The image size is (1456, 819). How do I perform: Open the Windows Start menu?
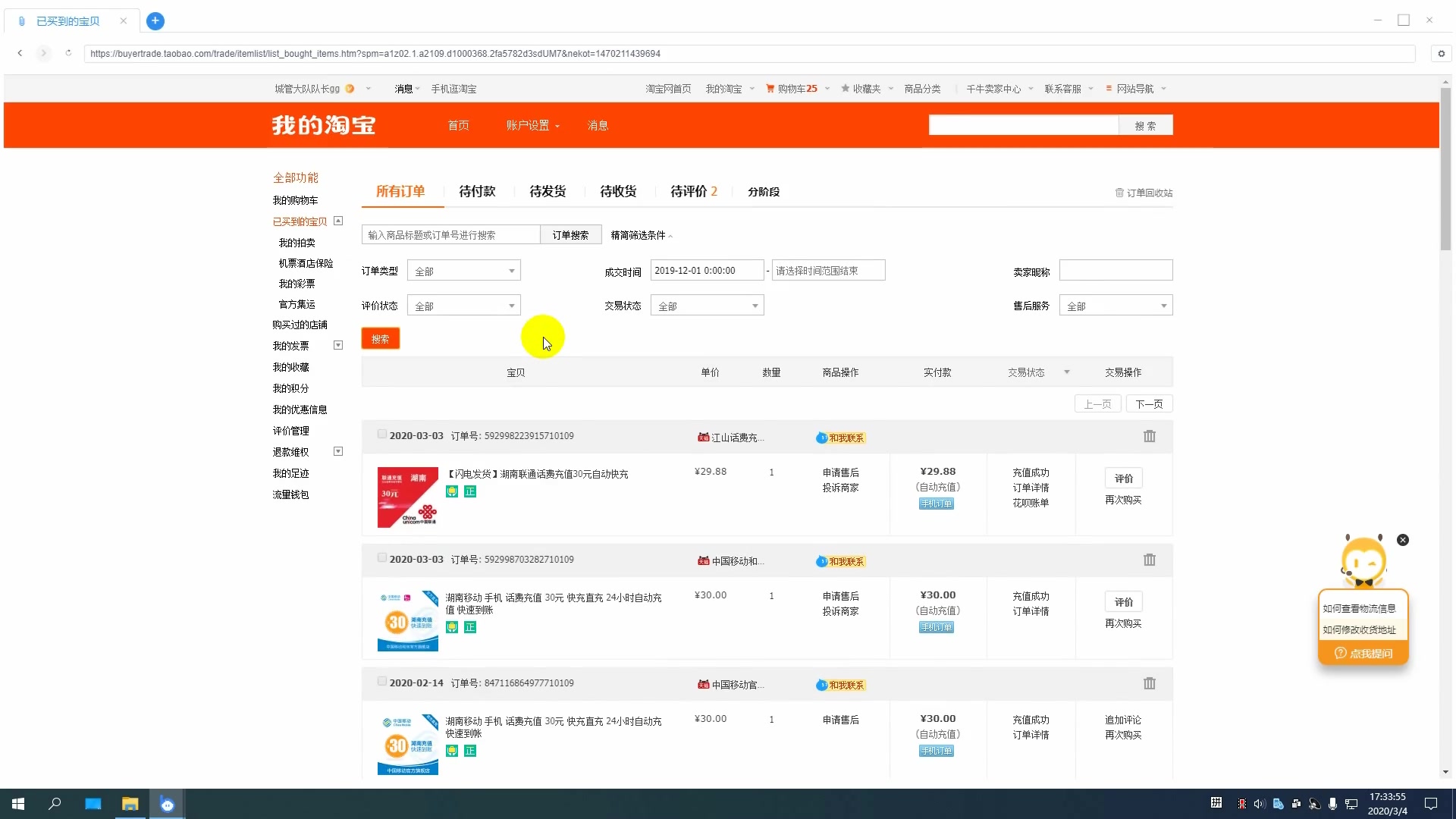(x=18, y=804)
